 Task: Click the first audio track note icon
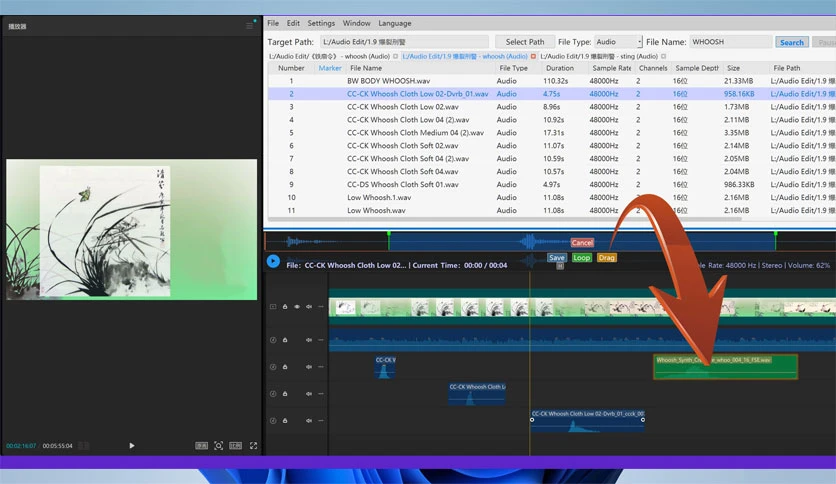(x=273, y=340)
